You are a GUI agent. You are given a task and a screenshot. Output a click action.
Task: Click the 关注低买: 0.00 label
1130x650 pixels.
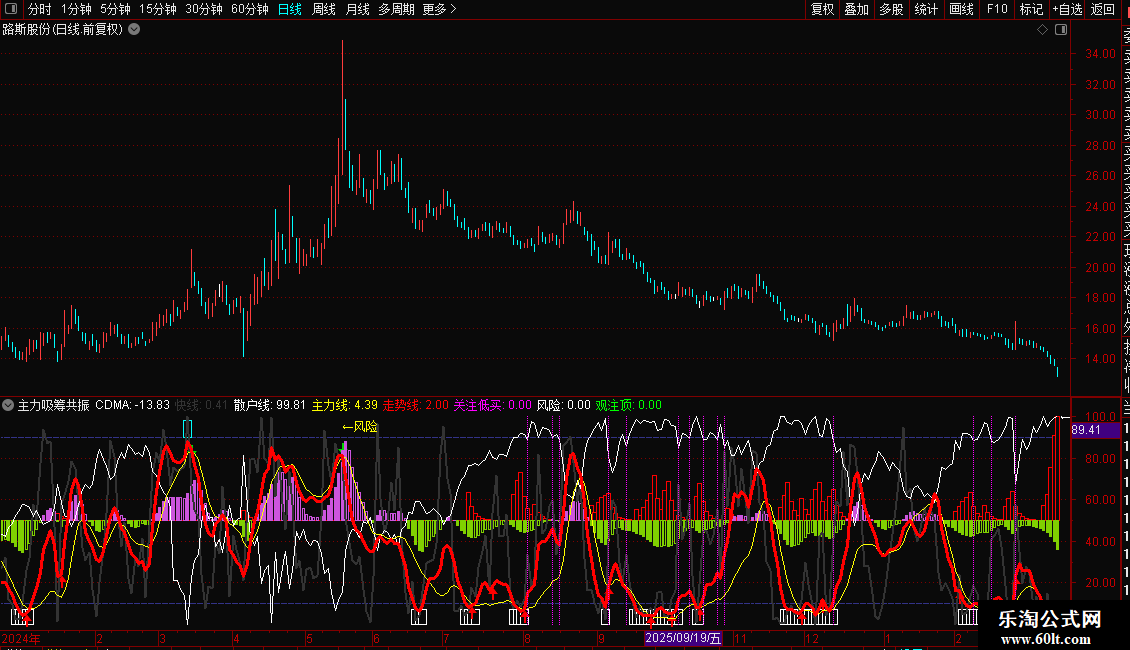492,405
